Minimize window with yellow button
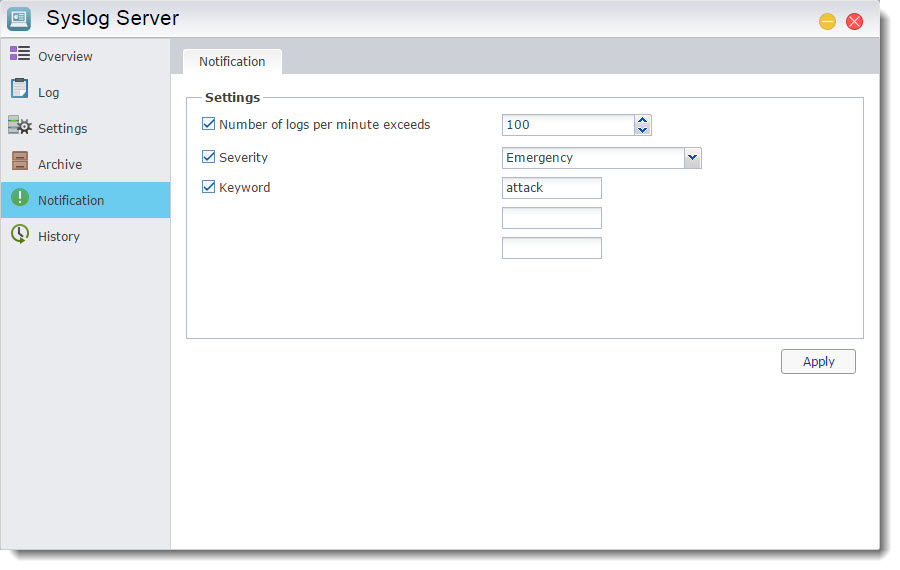The width and height of the screenshot is (900, 570). click(x=827, y=21)
